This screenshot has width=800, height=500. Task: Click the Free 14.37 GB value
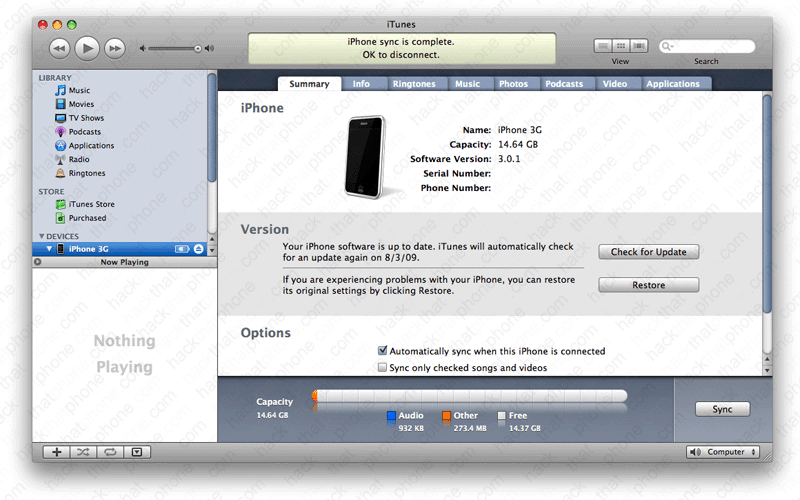(x=524, y=429)
